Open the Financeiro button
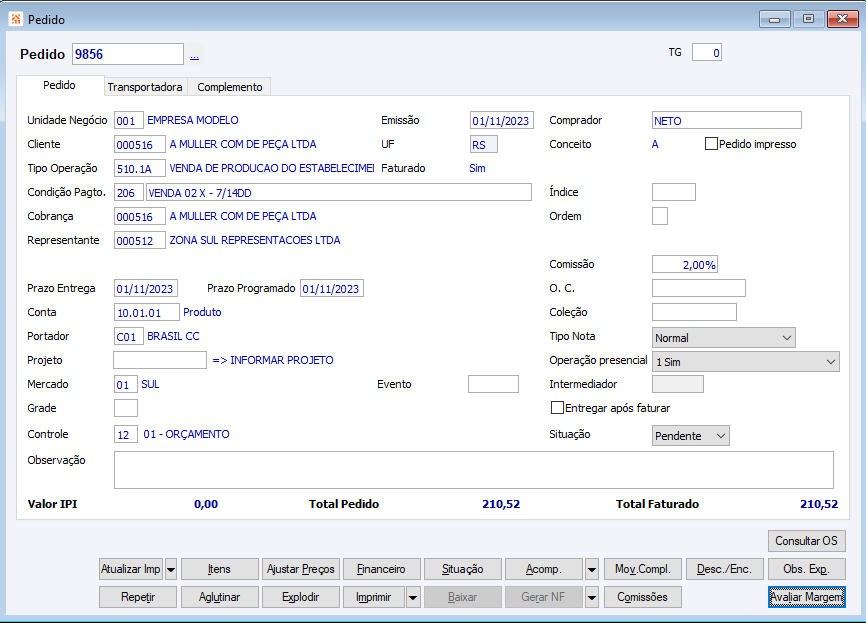This screenshot has width=866, height=623. (x=381, y=569)
